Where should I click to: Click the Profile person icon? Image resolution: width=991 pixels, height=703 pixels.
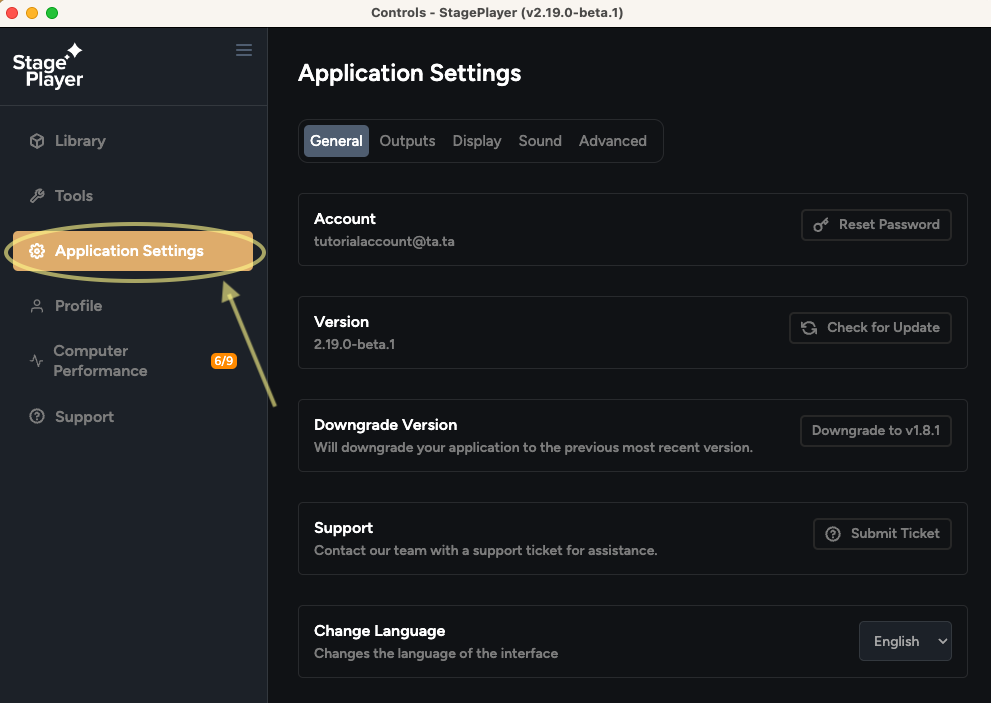[x=37, y=306]
